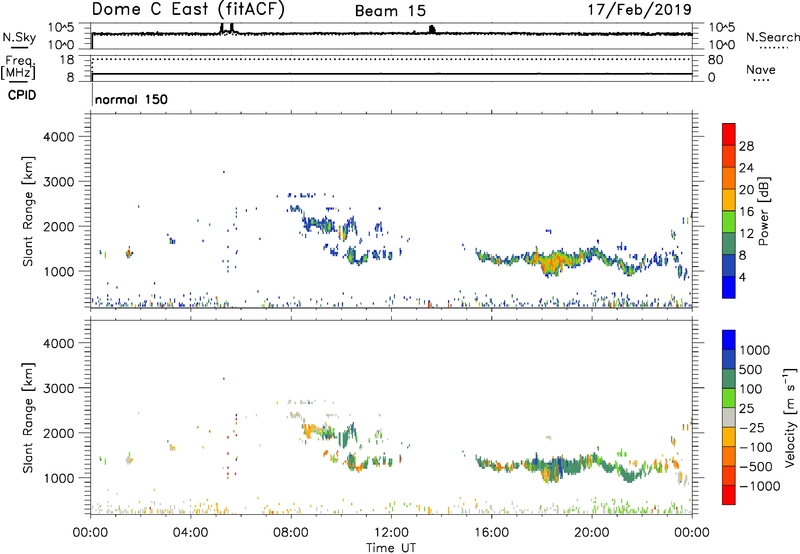
Task: Select the "Power [dB]" colorbar title
Action: [x=763, y=211]
